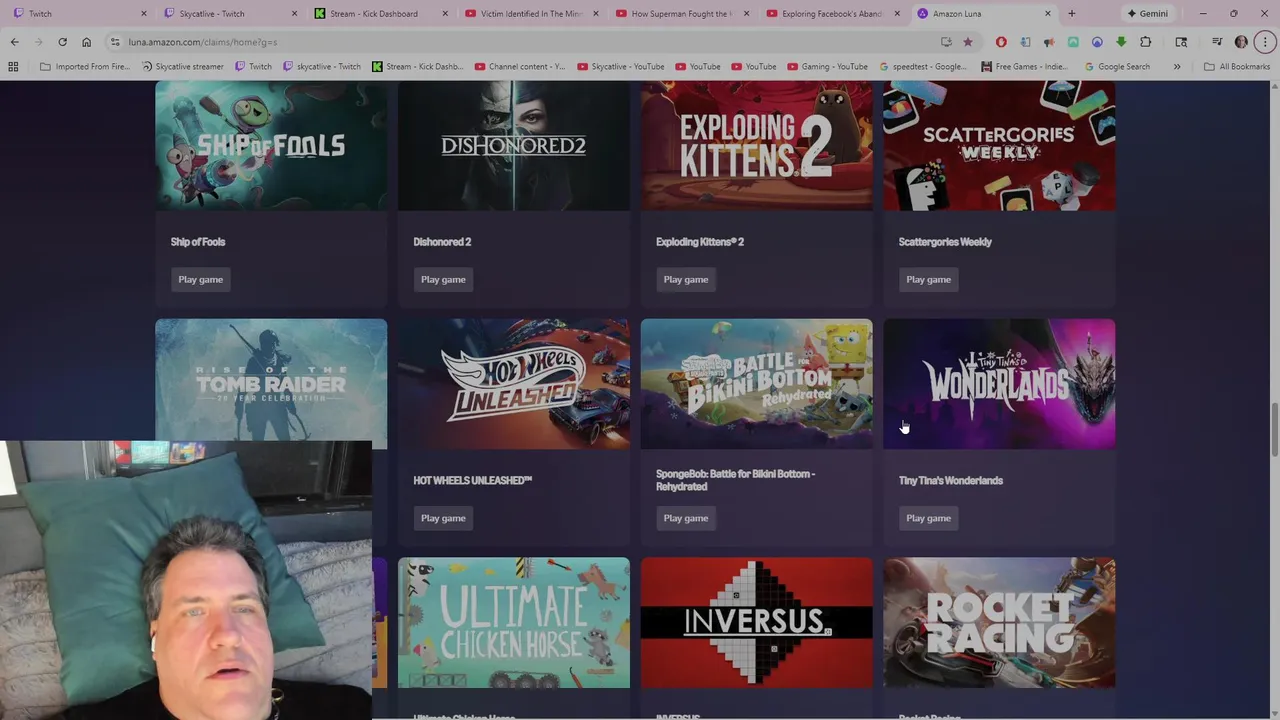Close the Amazon Luna tab

coord(1048,13)
